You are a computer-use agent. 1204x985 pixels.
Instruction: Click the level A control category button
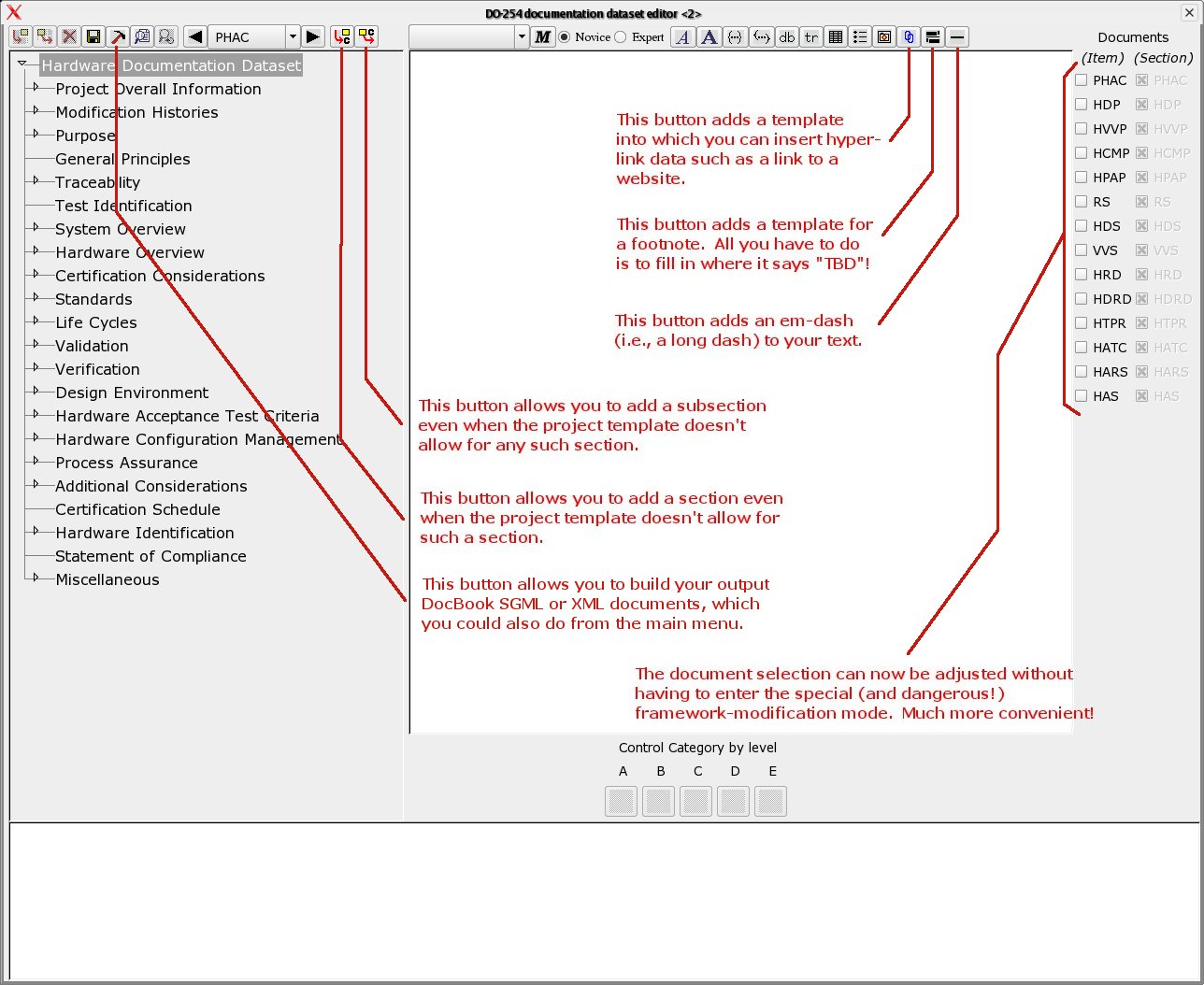tap(622, 801)
